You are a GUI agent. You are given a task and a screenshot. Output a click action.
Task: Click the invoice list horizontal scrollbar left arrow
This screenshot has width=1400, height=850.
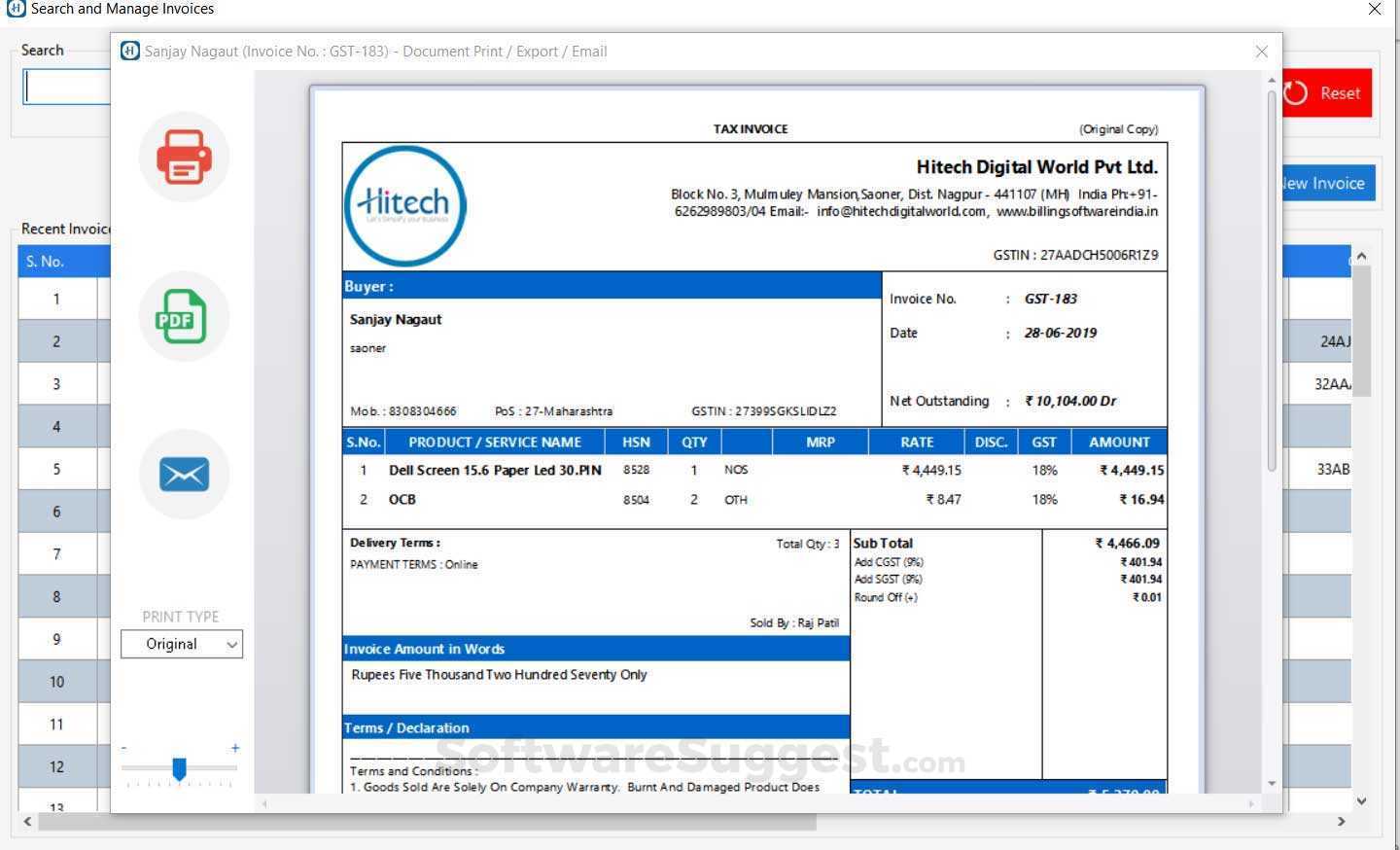[x=28, y=822]
